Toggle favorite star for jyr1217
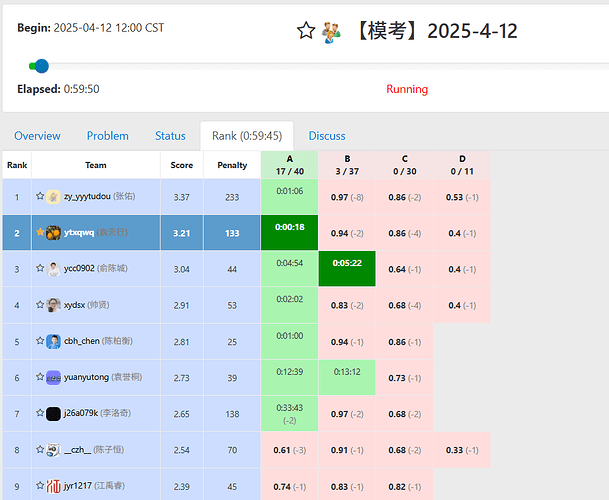The width and height of the screenshot is (609, 500). point(40,485)
